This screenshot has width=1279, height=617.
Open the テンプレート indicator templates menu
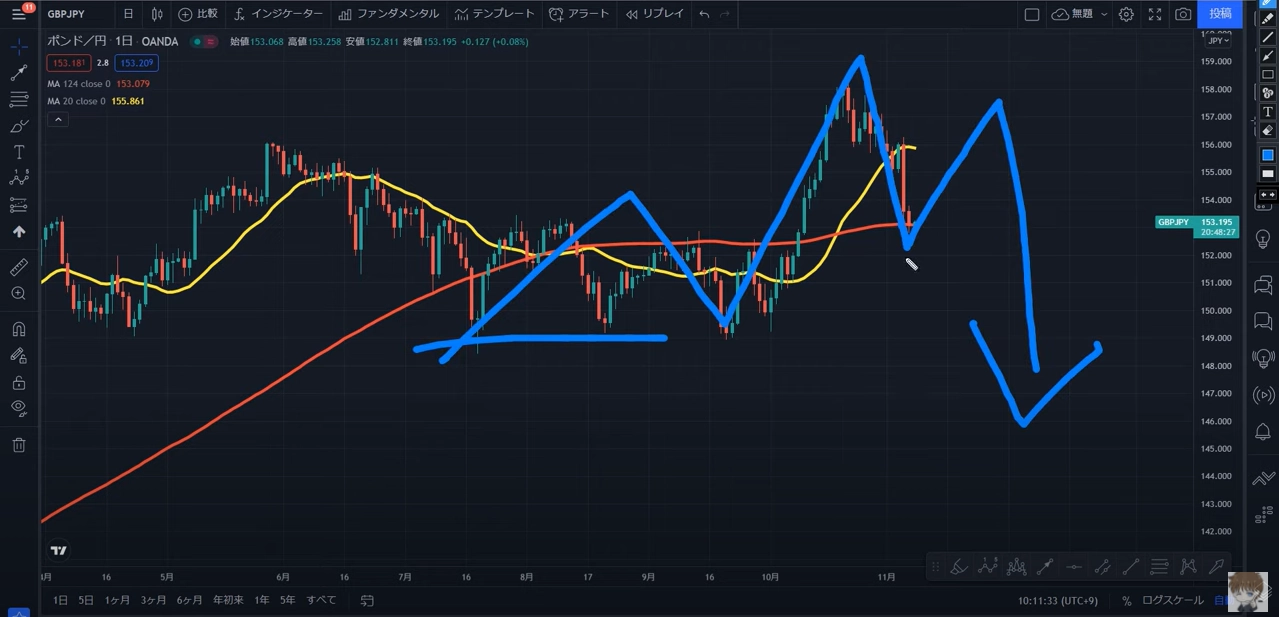[495, 14]
